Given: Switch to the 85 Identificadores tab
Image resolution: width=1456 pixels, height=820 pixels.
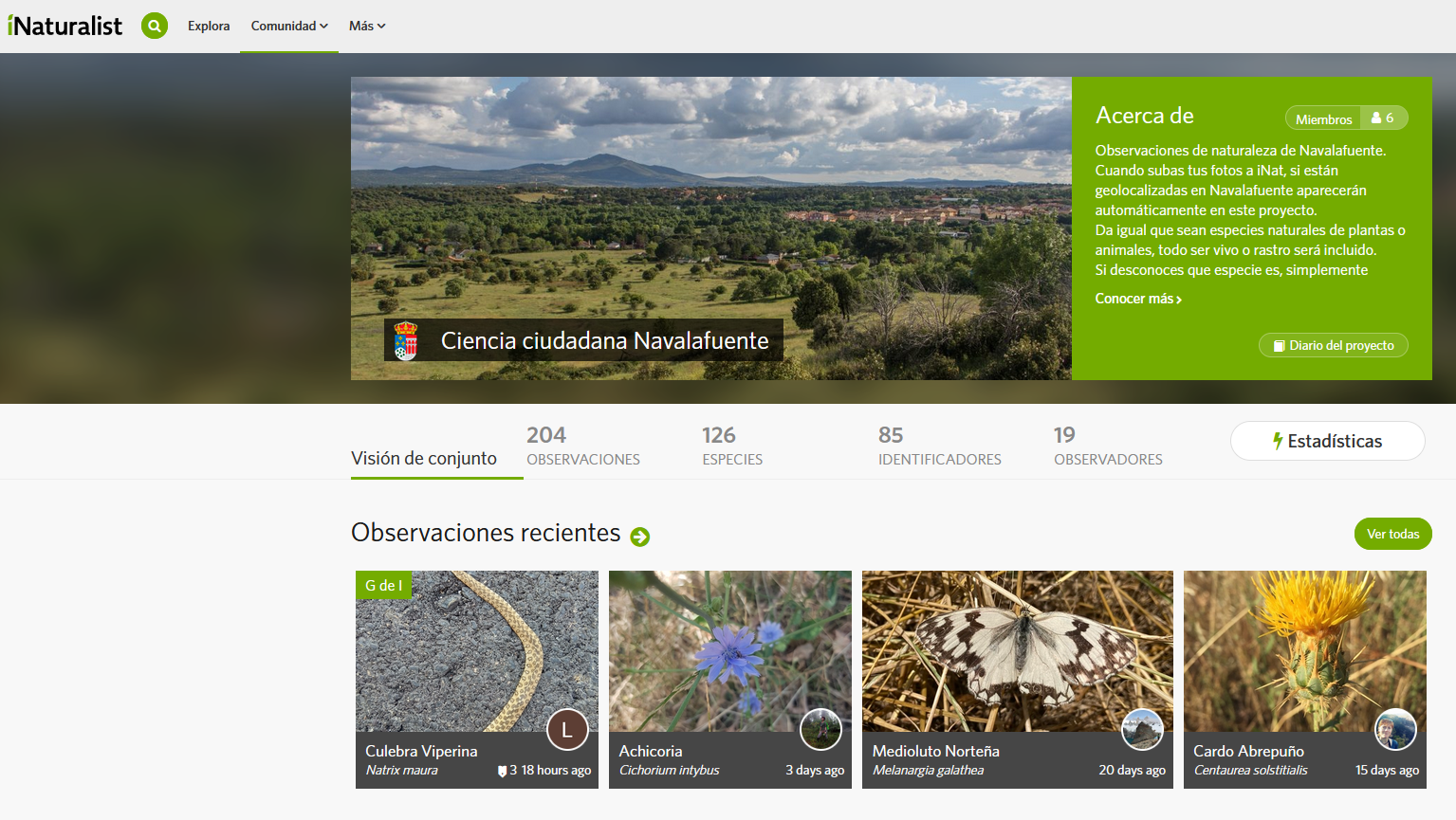Looking at the screenshot, I should point(939,446).
